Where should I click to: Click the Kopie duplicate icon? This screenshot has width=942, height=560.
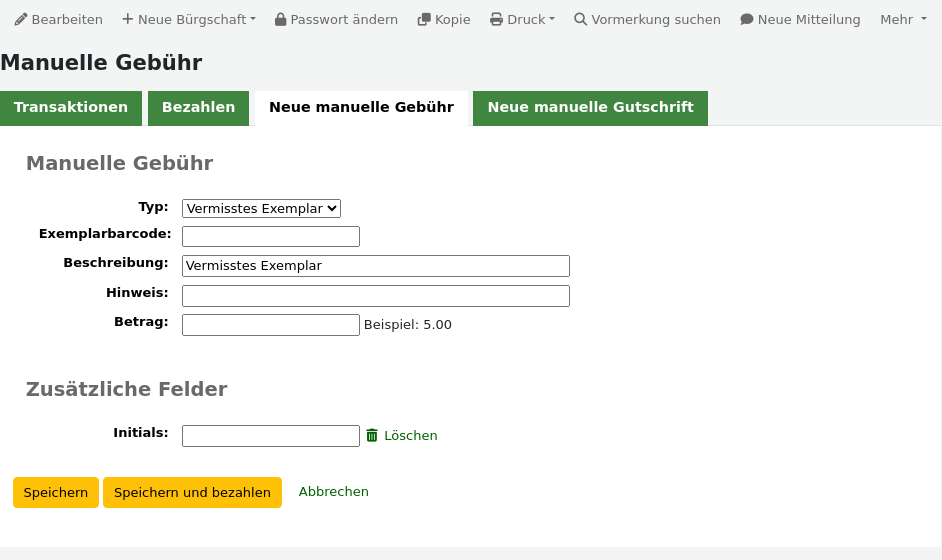coord(424,20)
